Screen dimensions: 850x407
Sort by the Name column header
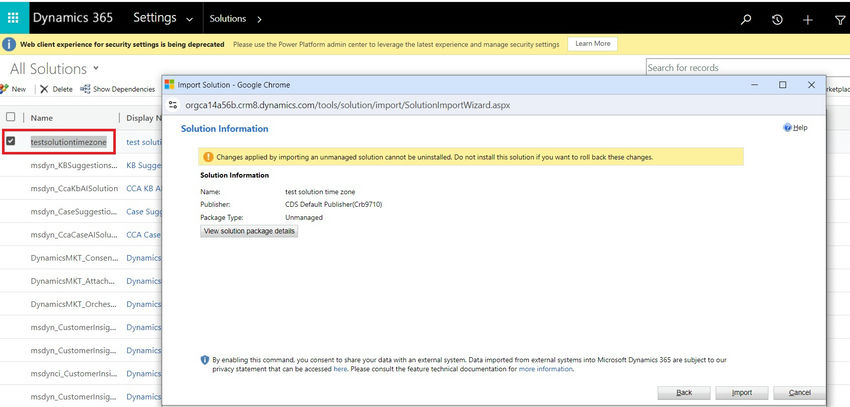click(x=41, y=118)
